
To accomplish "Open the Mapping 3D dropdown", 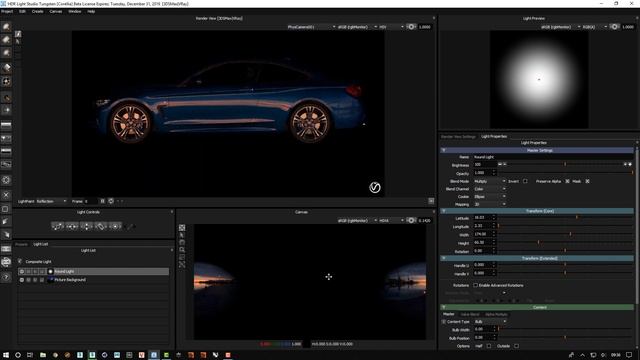I will [x=489, y=204].
